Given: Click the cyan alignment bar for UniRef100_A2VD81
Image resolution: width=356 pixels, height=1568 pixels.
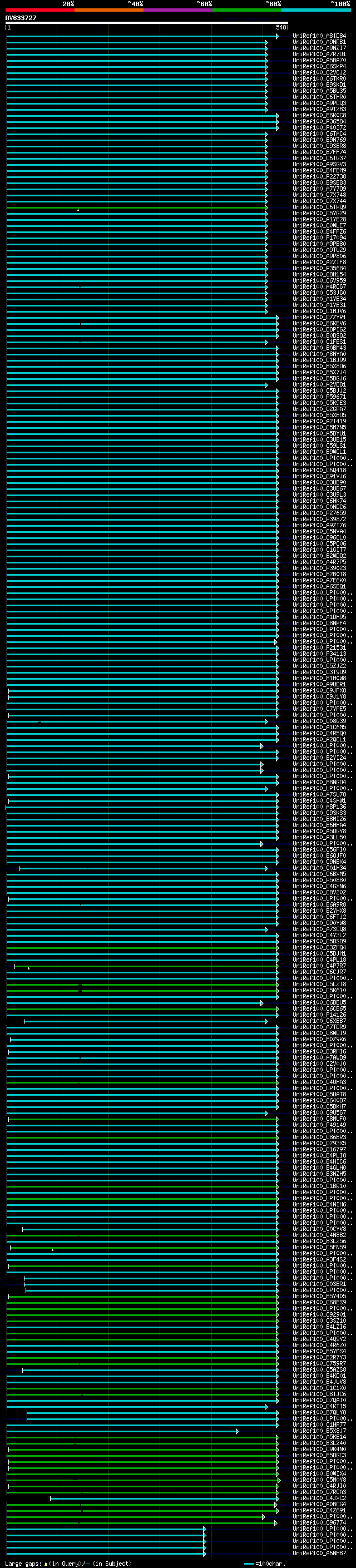Looking at the screenshot, I should pos(137,385).
